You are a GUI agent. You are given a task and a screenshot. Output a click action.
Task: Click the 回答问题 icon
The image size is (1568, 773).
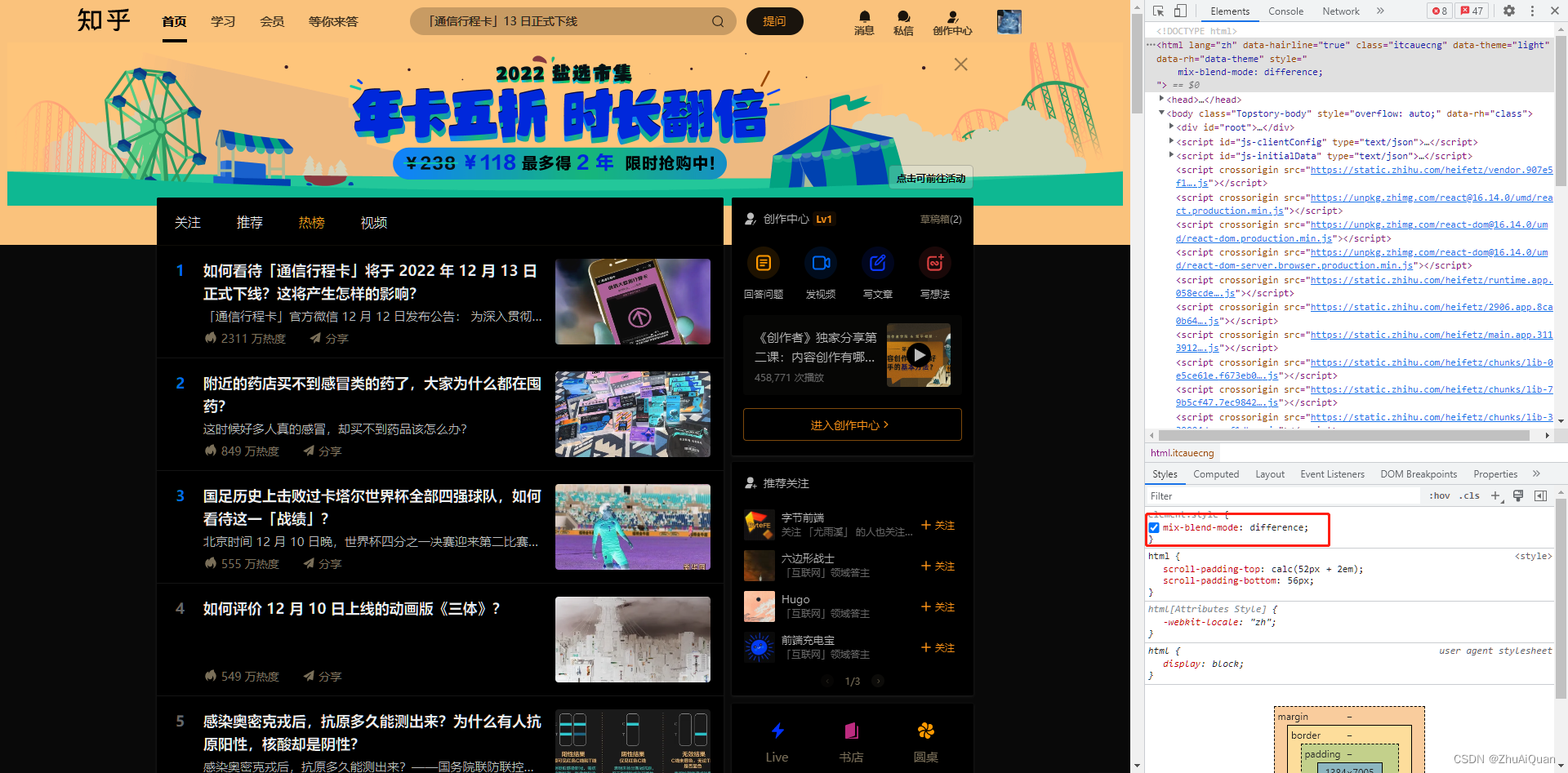point(764,263)
